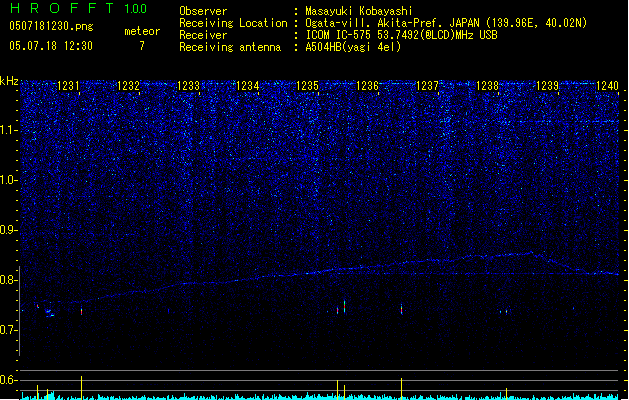Click the 0.9 kHz frequency label
Viewport: 629px width, 400px height.
point(8,230)
